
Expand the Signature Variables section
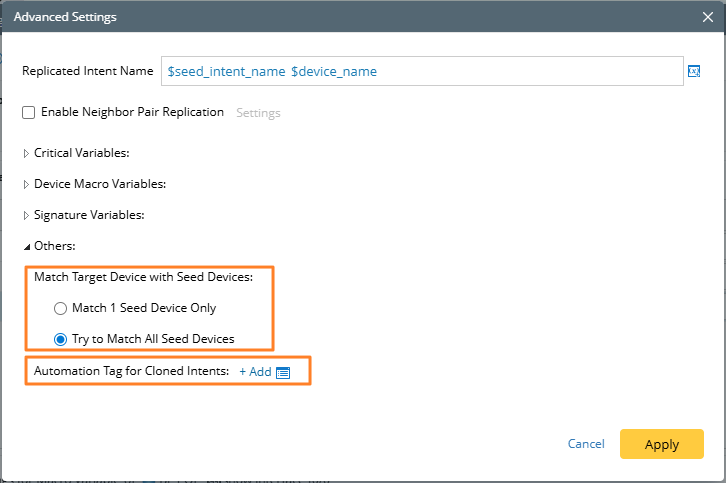coord(26,215)
